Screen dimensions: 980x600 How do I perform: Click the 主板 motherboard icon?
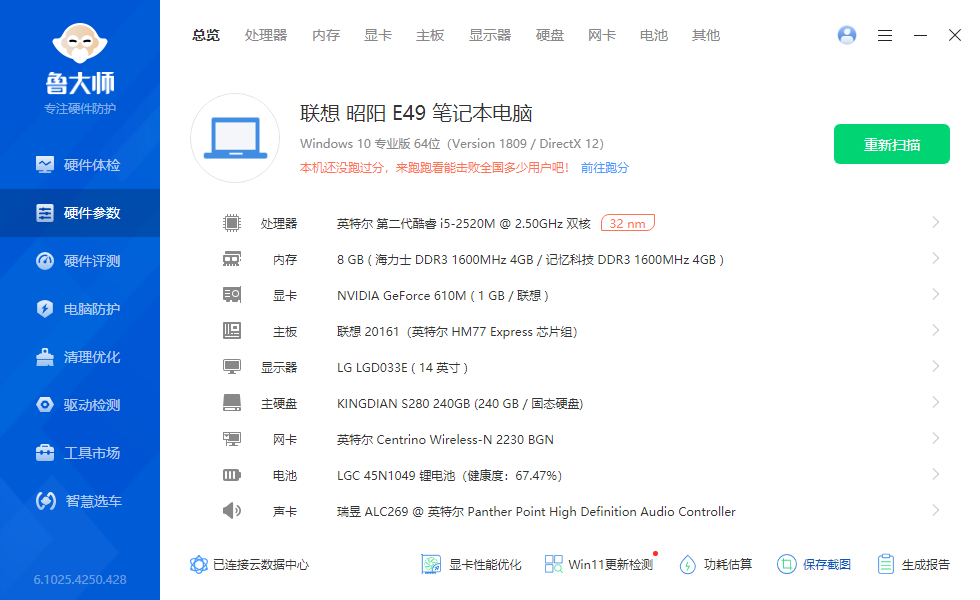[232, 331]
